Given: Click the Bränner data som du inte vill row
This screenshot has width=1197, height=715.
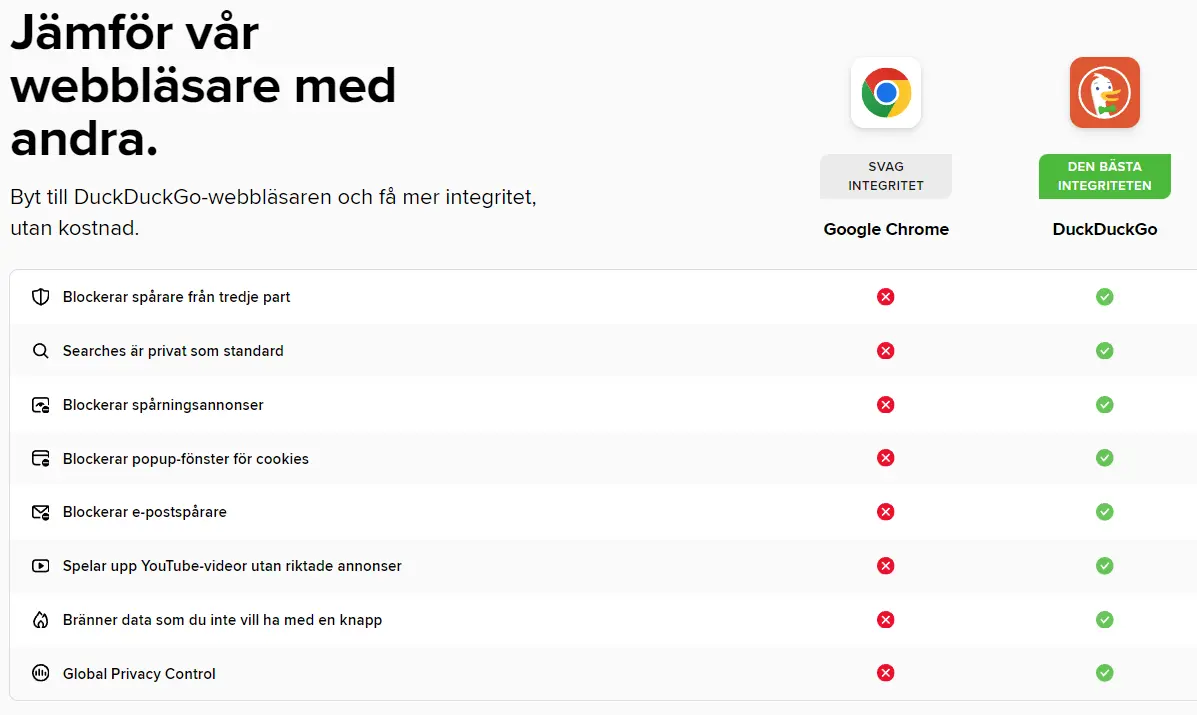Looking at the screenshot, I should click(x=222, y=620).
